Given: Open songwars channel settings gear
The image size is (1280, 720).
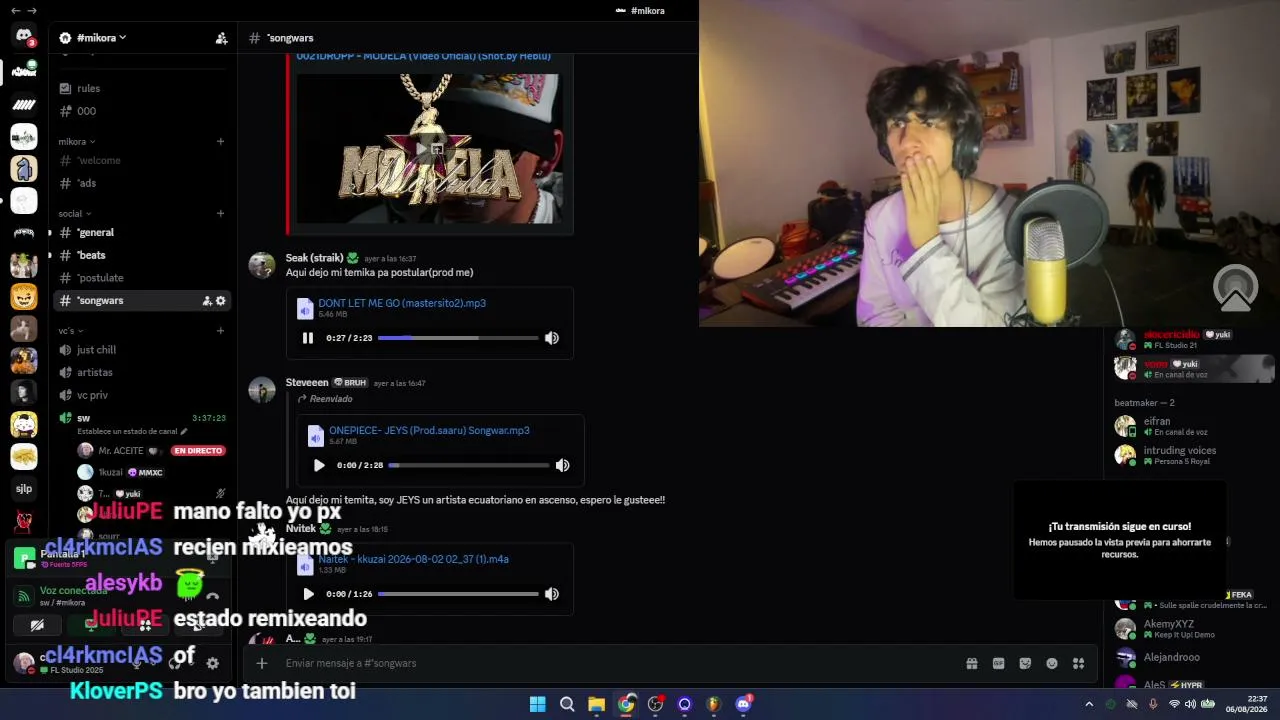Looking at the screenshot, I should point(221,300).
